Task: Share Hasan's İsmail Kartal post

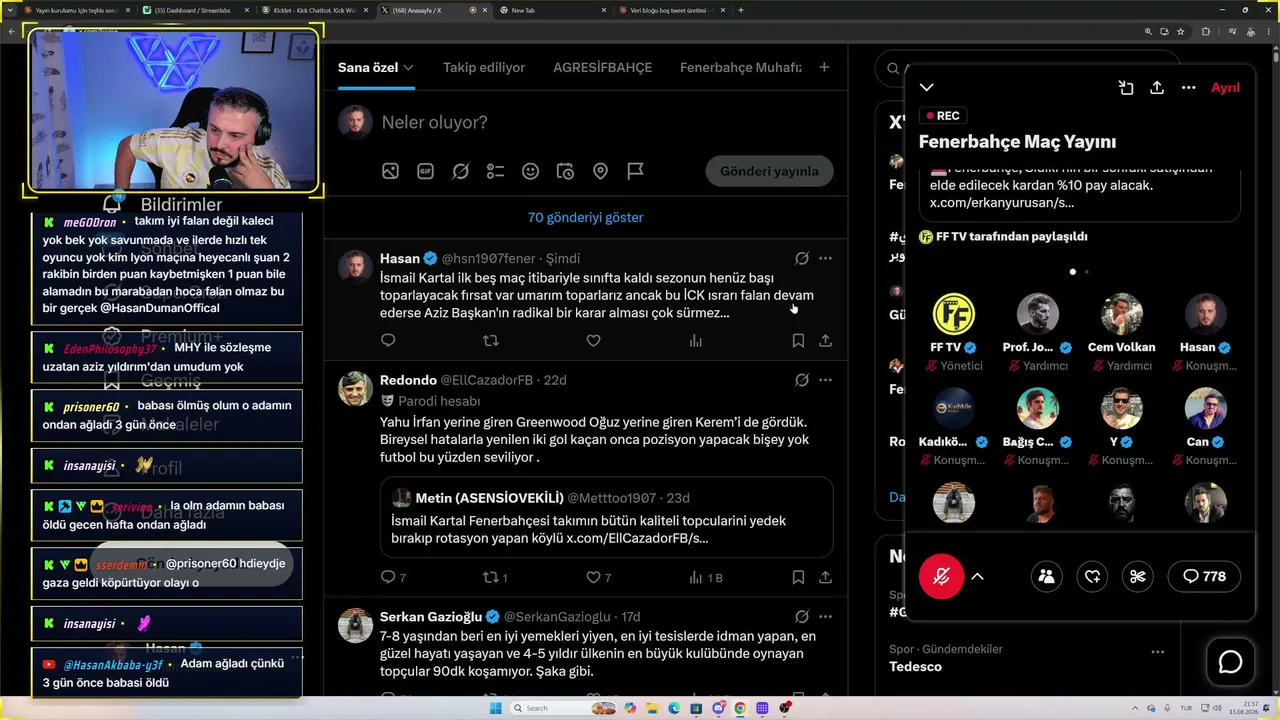Action: coord(825,341)
